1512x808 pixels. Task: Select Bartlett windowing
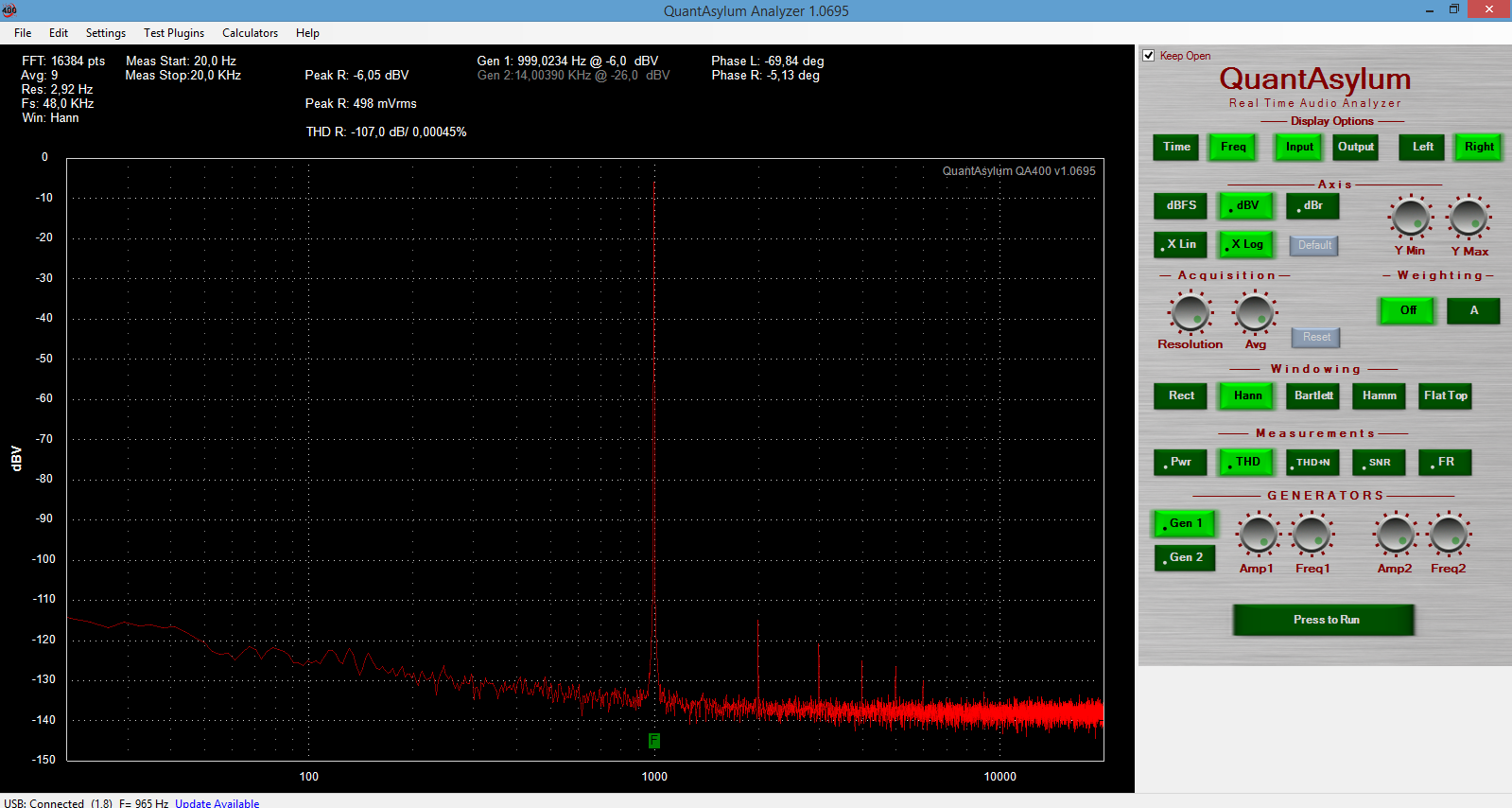click(1313, 395)
